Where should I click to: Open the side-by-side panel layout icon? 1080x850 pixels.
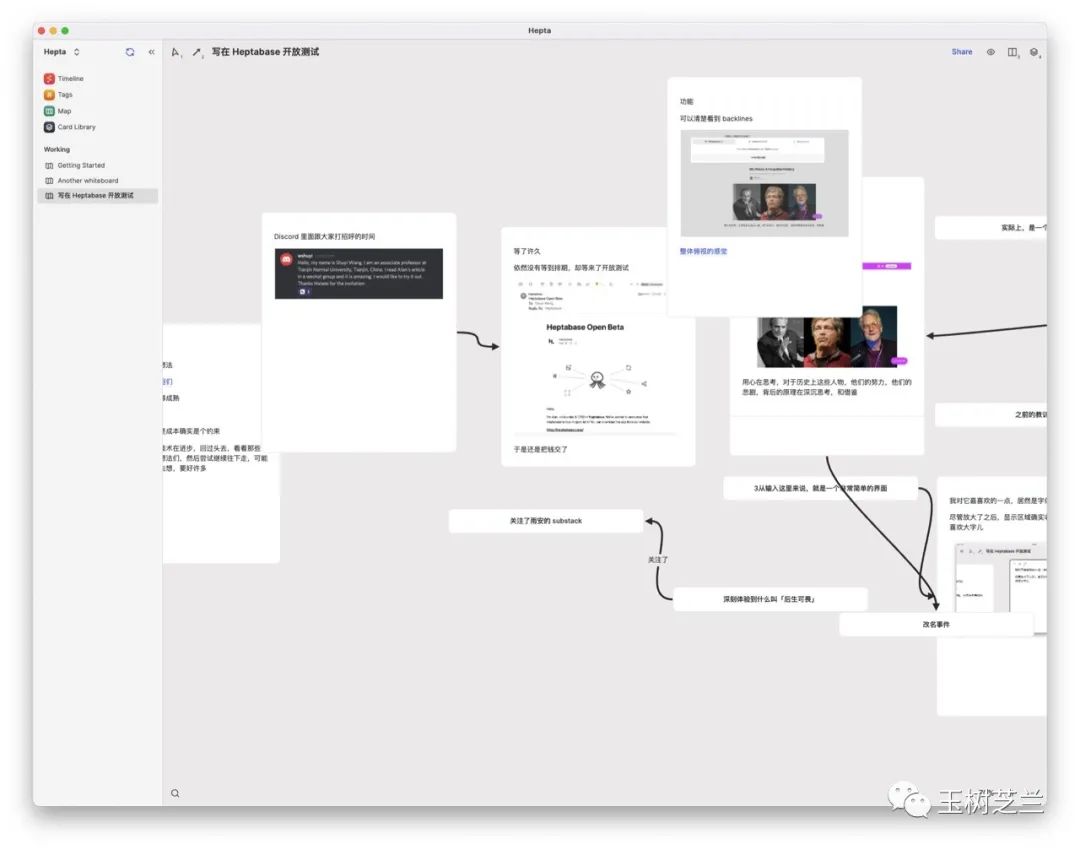(x=1012, y=52)
